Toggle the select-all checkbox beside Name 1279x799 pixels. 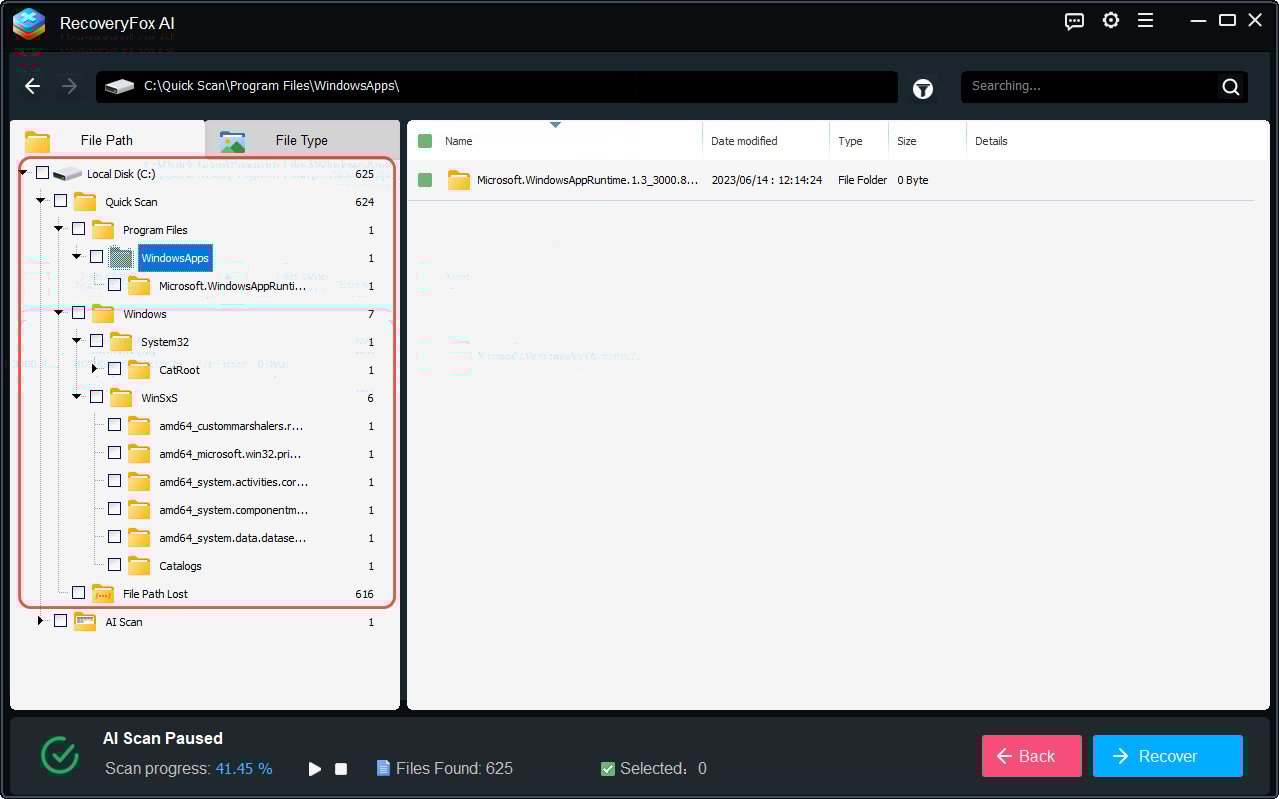pos(425,141)
